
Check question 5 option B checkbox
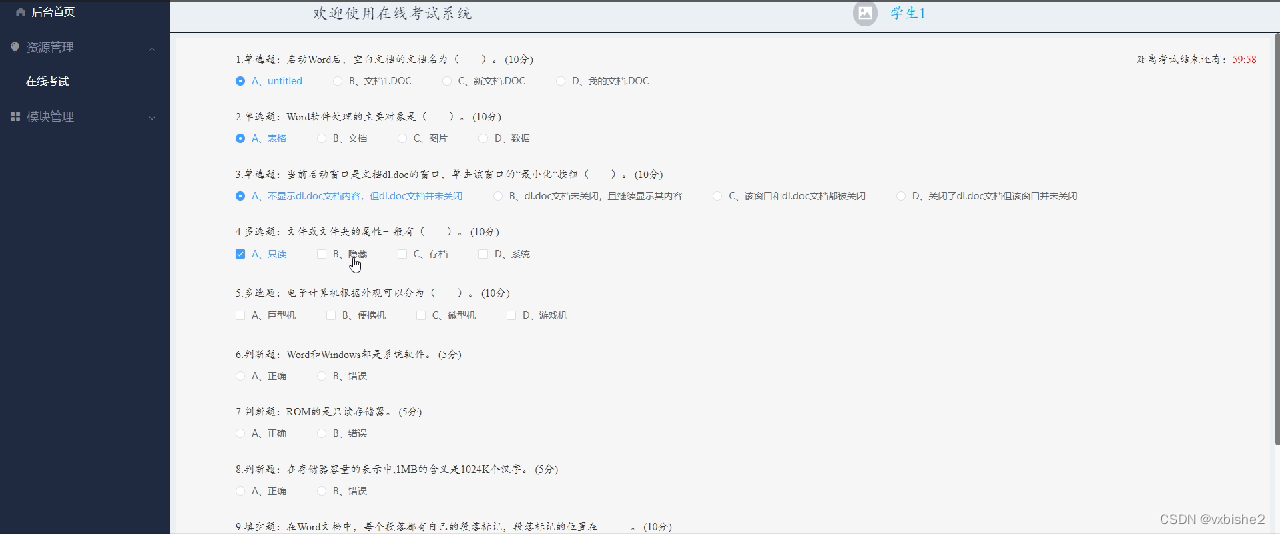tap(331, 315)
